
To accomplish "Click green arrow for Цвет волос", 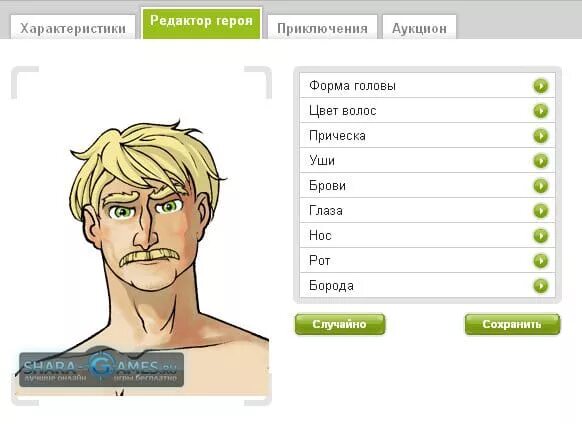I will (540, 111).
